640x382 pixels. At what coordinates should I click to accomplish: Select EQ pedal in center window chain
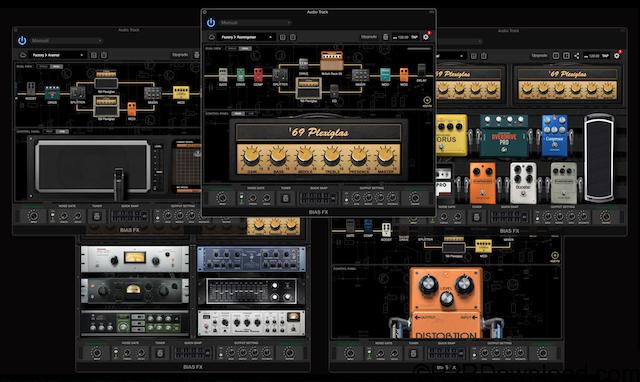click(x=334, y=92)
